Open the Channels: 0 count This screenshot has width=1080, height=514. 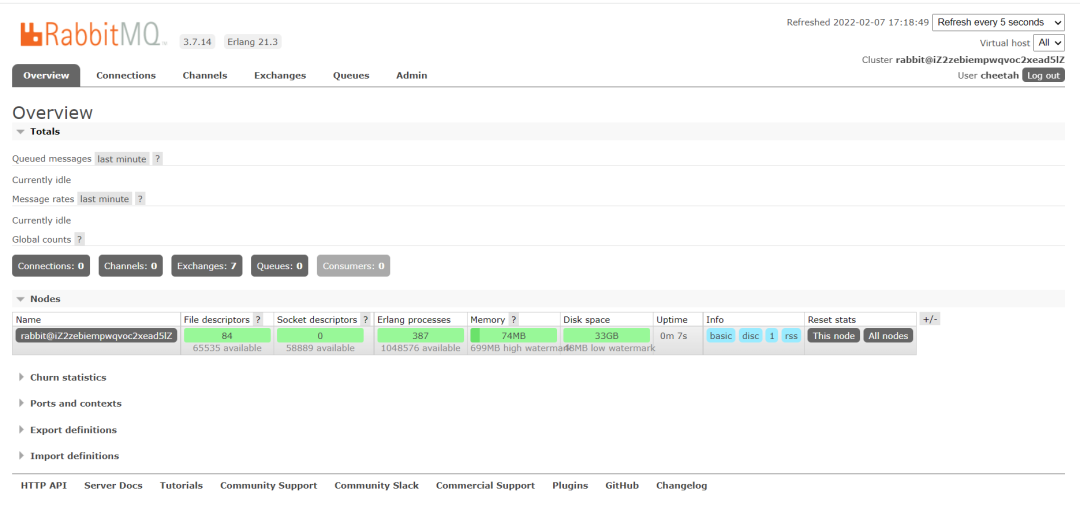[131, 266]
